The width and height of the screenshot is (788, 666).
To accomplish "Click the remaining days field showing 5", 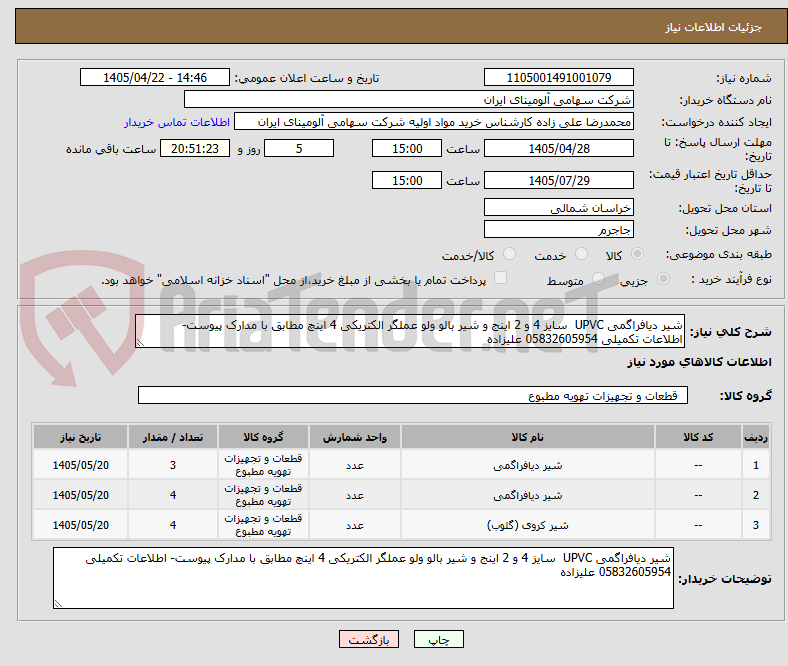I will pos(299,148).
